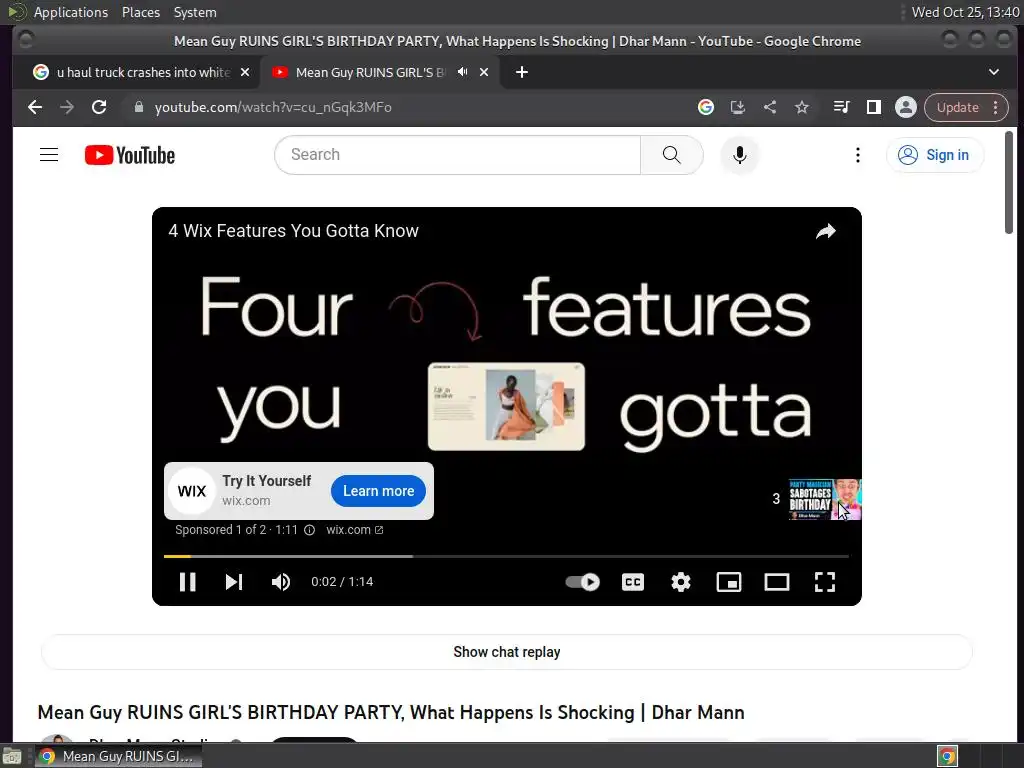Click the install app icon in the address bar
This screenshot has width=1024, height=768.
738,107
